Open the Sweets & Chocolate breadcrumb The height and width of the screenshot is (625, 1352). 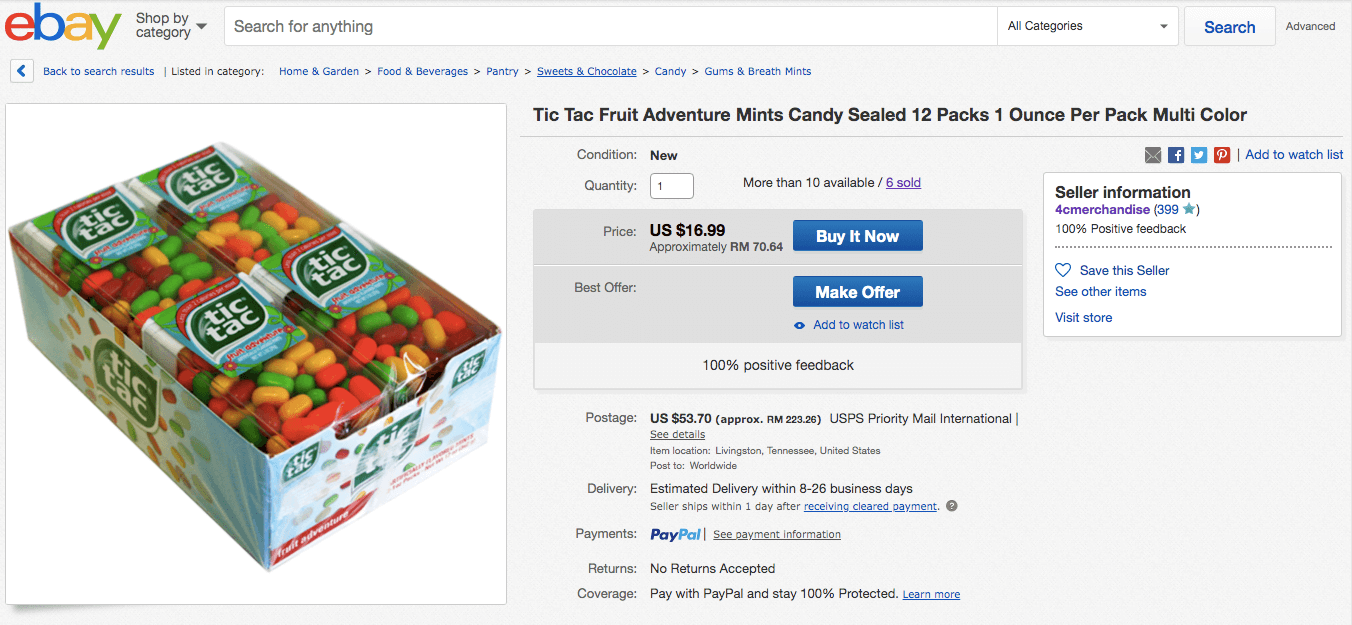(586, 71)
